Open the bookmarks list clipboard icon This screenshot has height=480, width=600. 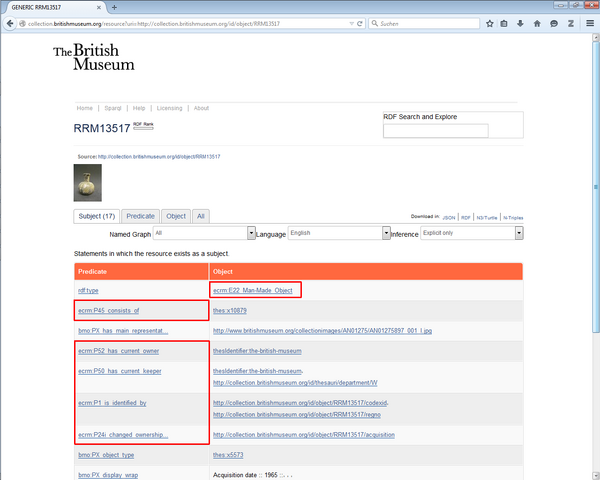tap(504, 23)
